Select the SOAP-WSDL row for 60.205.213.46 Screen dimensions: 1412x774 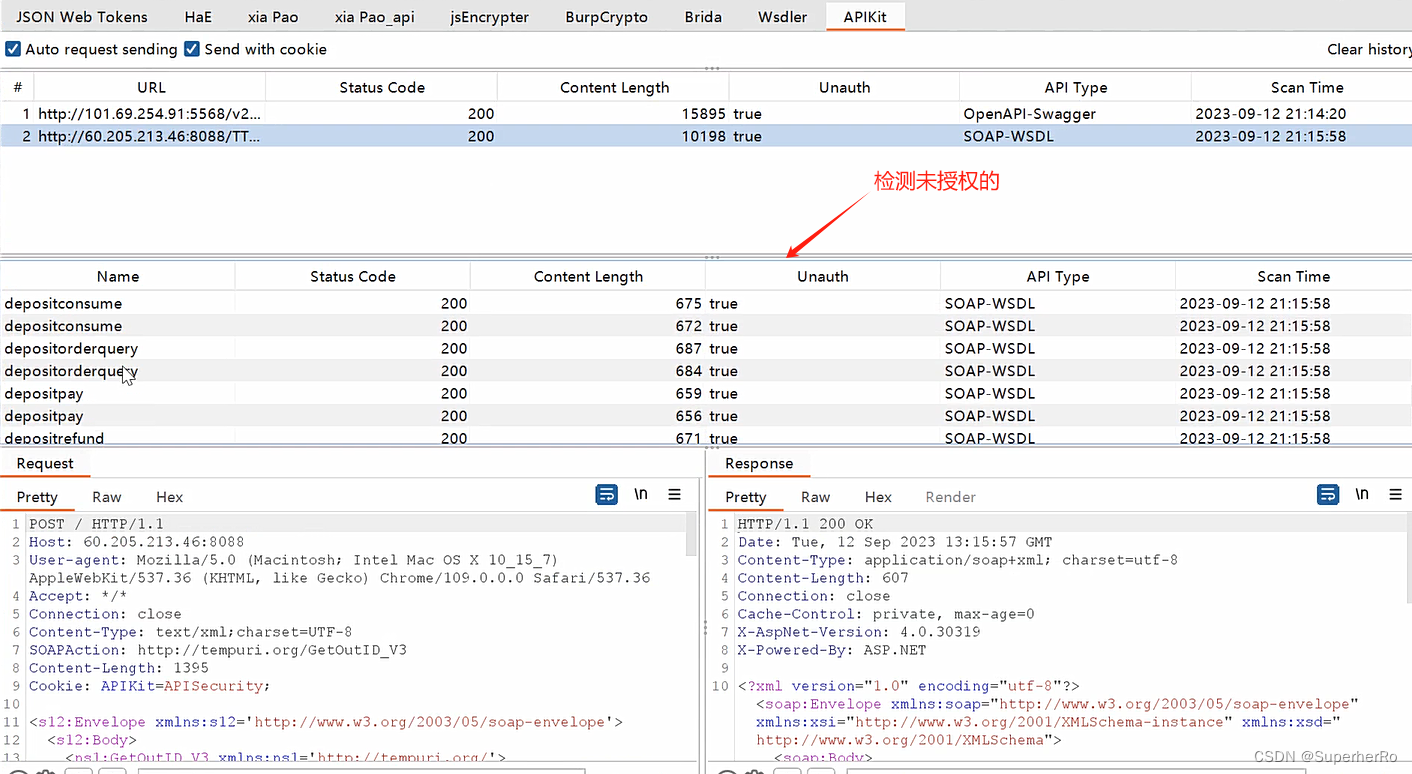706,136
